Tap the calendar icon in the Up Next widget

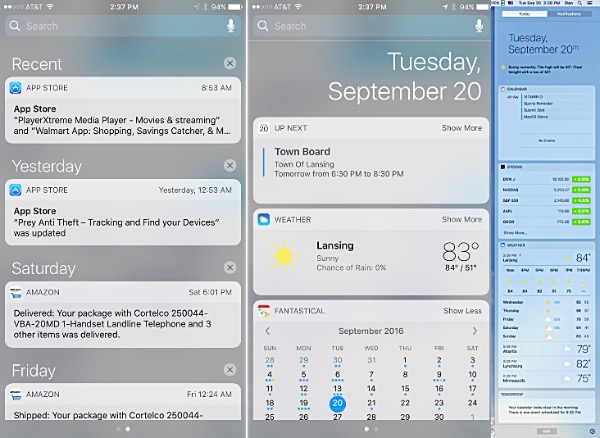[264, 128]
